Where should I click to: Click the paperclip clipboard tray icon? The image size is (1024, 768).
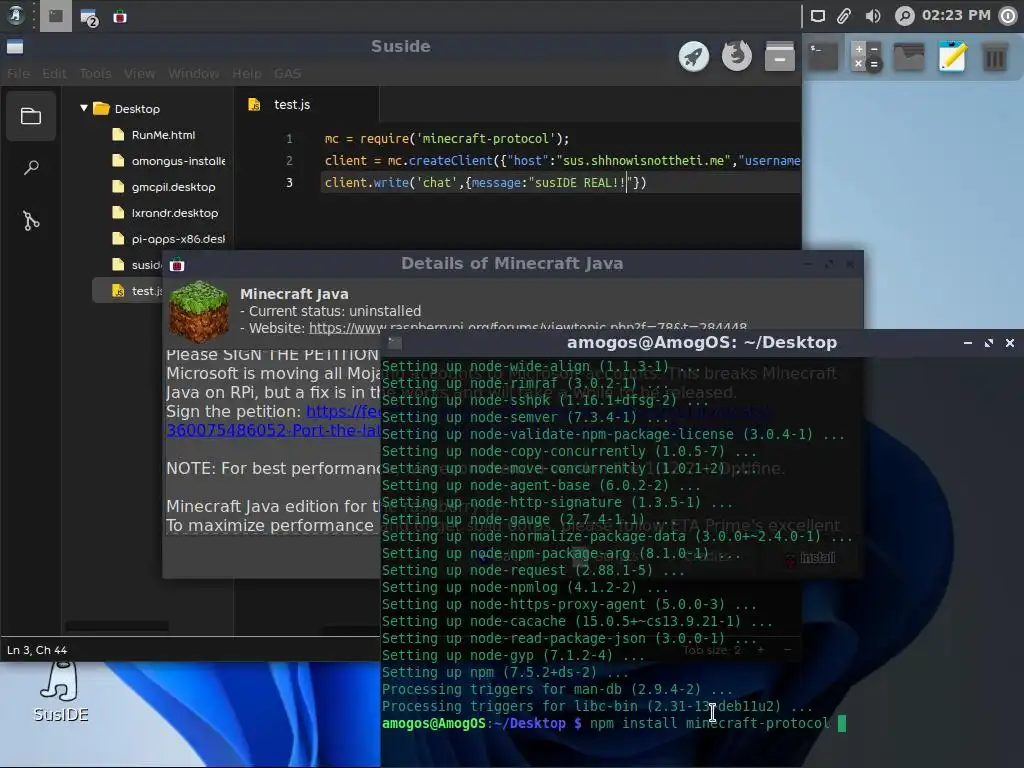click(x=844, y=16)
